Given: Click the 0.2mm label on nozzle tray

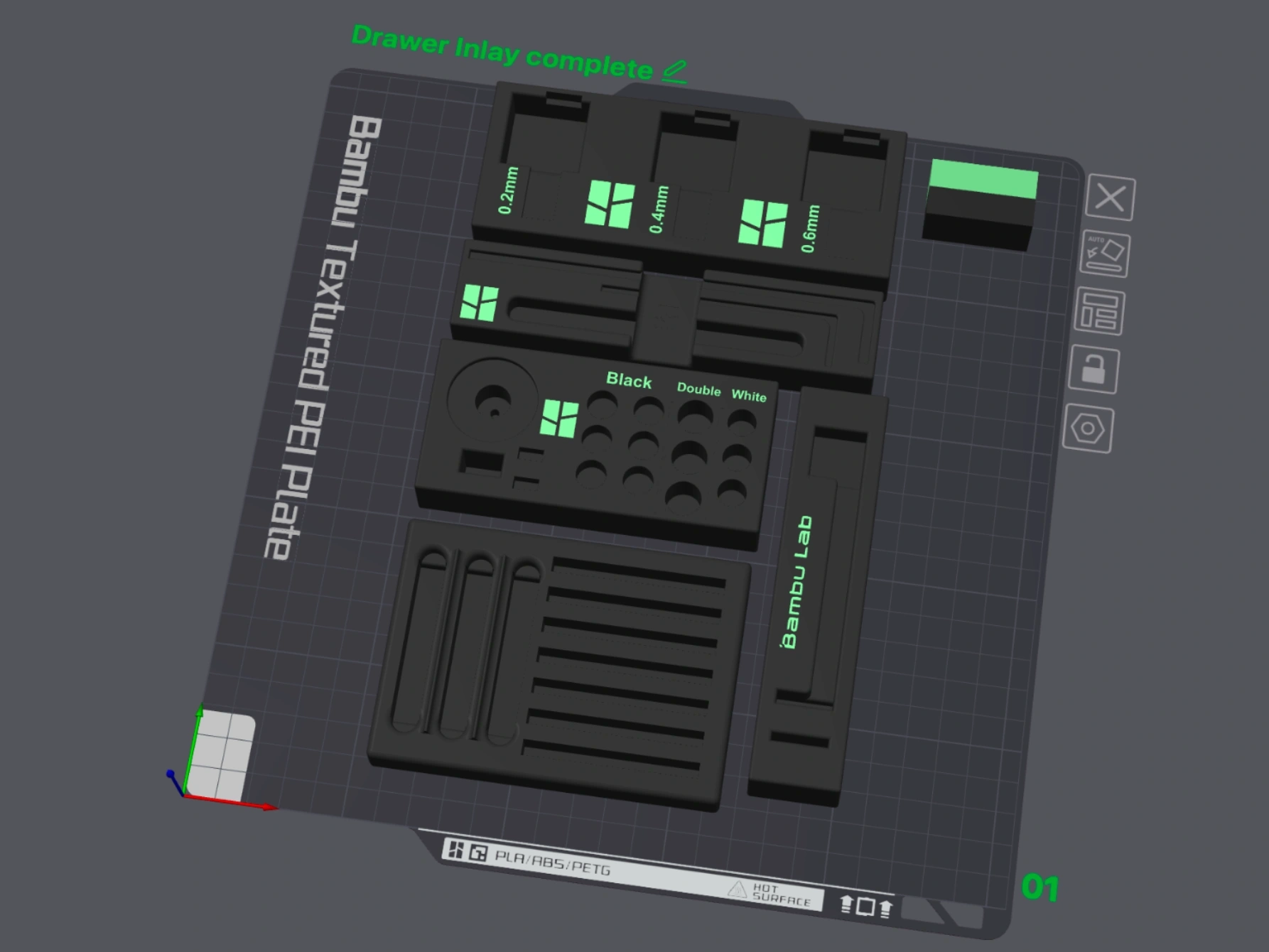Looking at the screenshot, I should (508, 190).
